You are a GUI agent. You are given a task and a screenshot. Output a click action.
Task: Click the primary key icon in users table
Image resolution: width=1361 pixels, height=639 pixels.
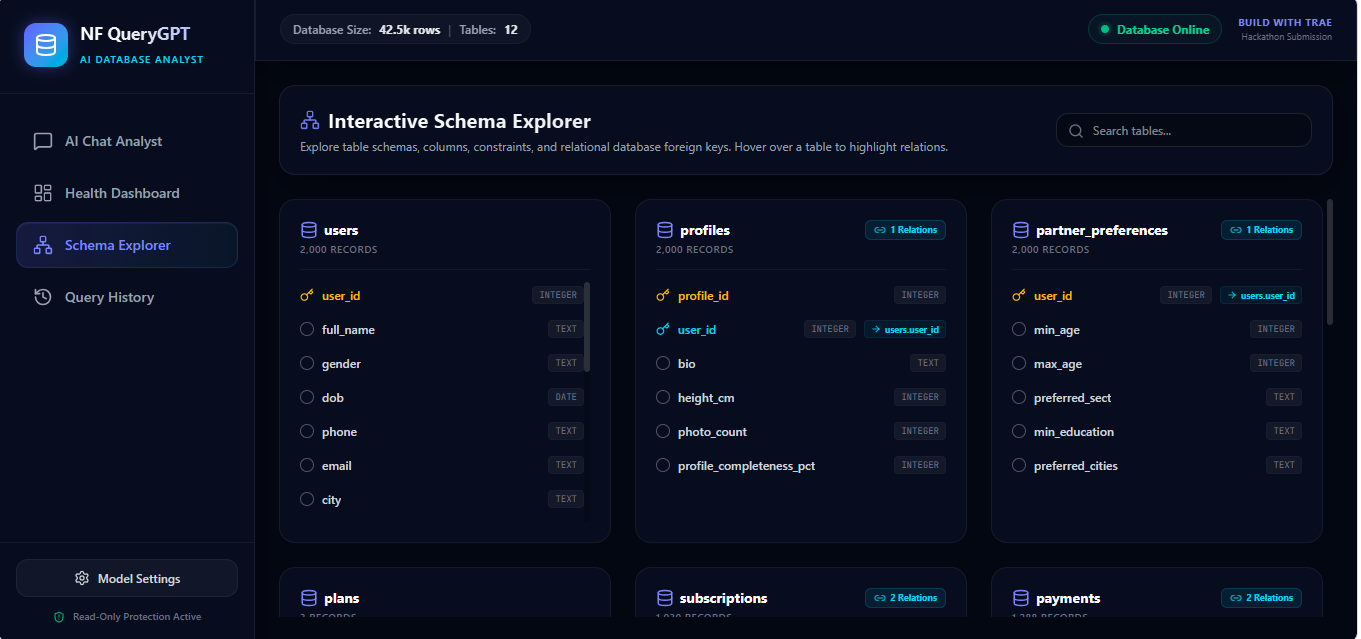coord(307,296)
